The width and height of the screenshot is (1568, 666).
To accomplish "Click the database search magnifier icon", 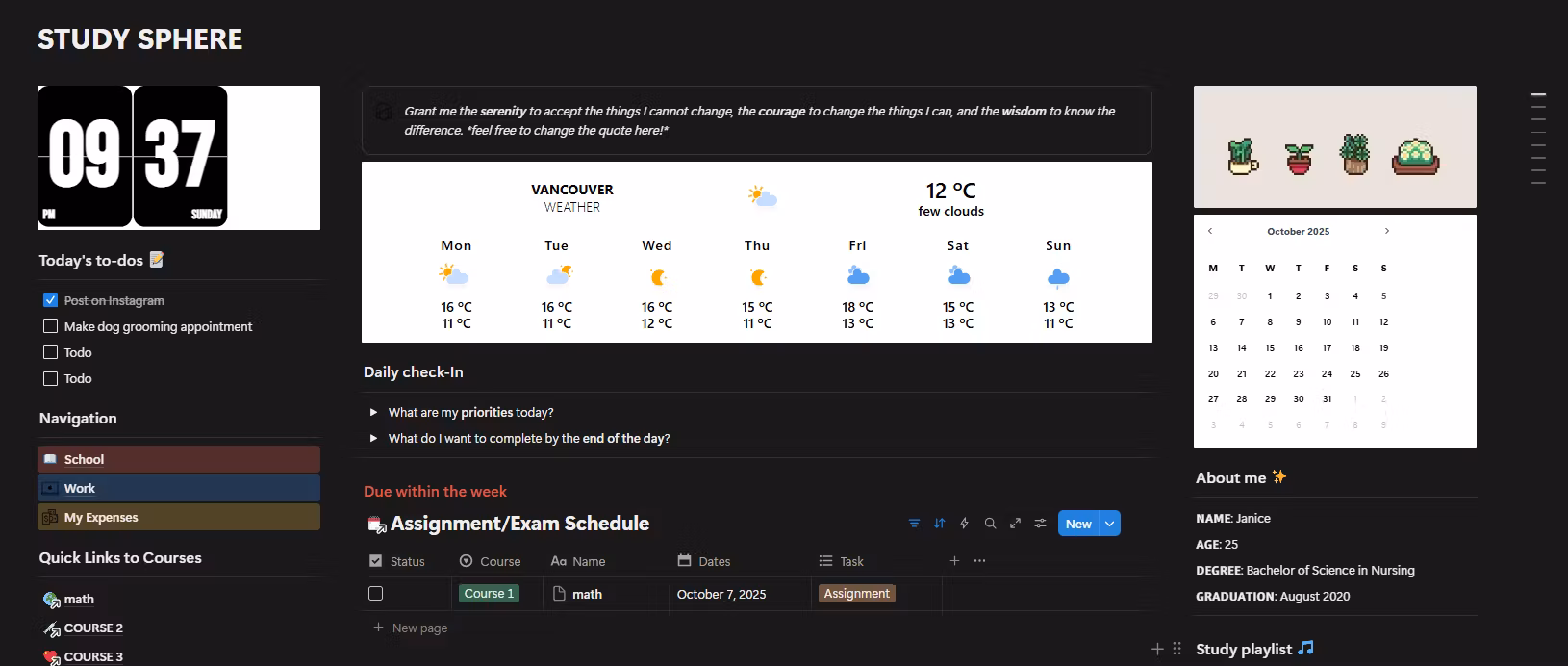I will (x=990, y=524).
